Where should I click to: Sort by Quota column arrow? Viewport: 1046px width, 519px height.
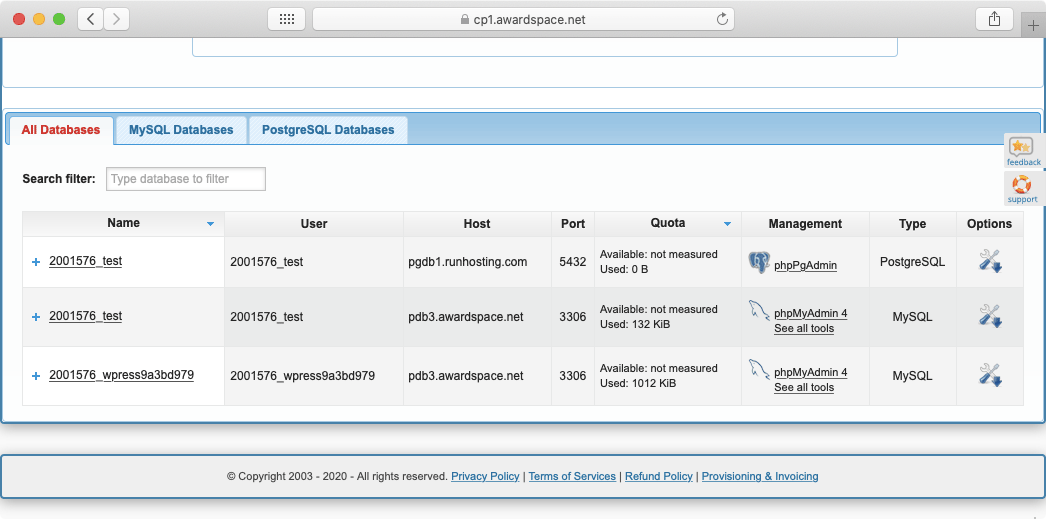coord(727,224)
